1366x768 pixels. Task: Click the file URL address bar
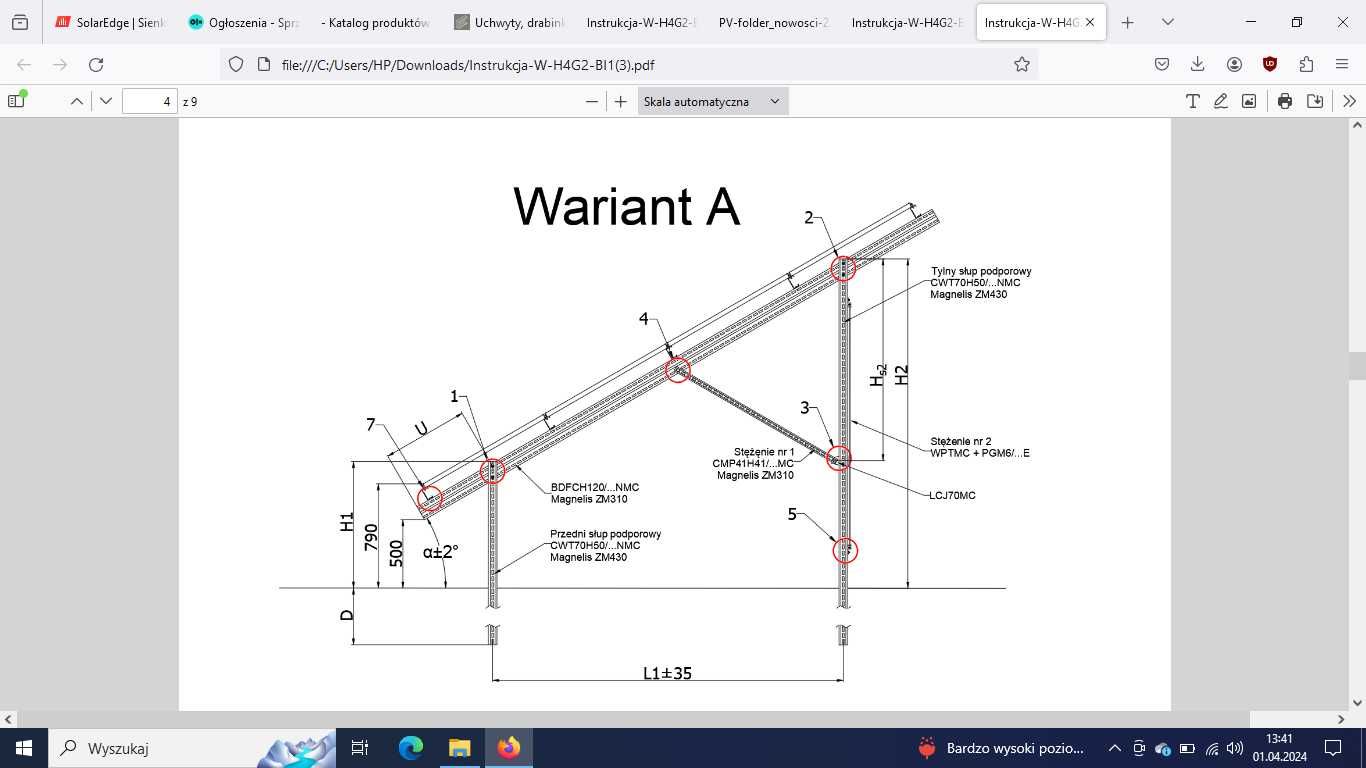pyautogui.click(x=628, y=64)
